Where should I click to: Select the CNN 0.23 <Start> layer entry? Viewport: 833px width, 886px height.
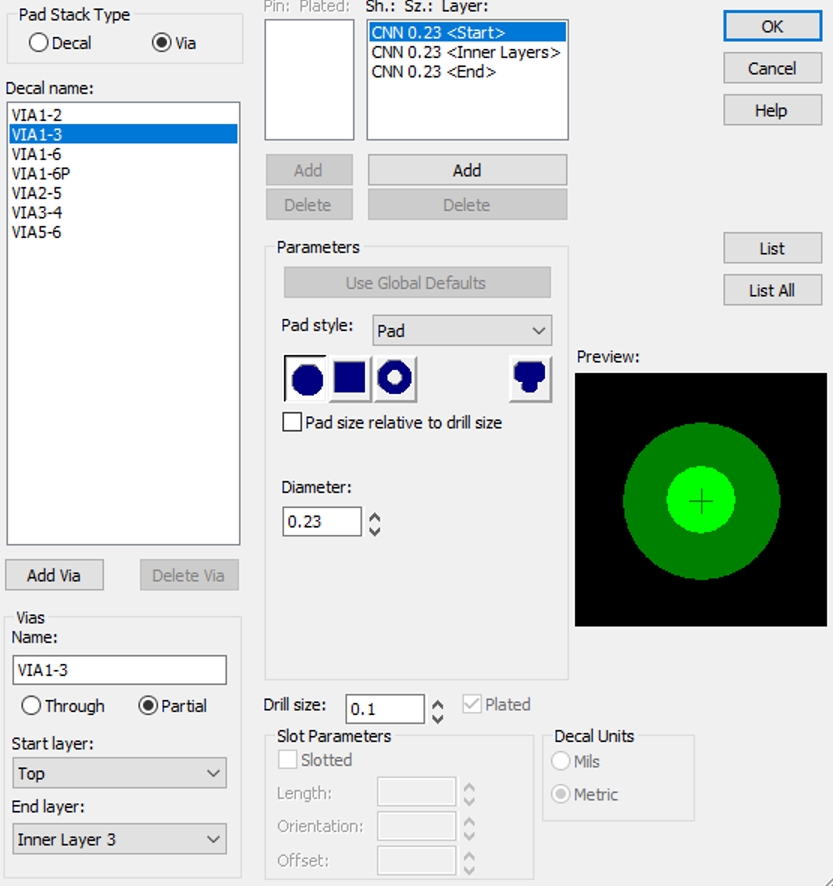pos(467,32)
